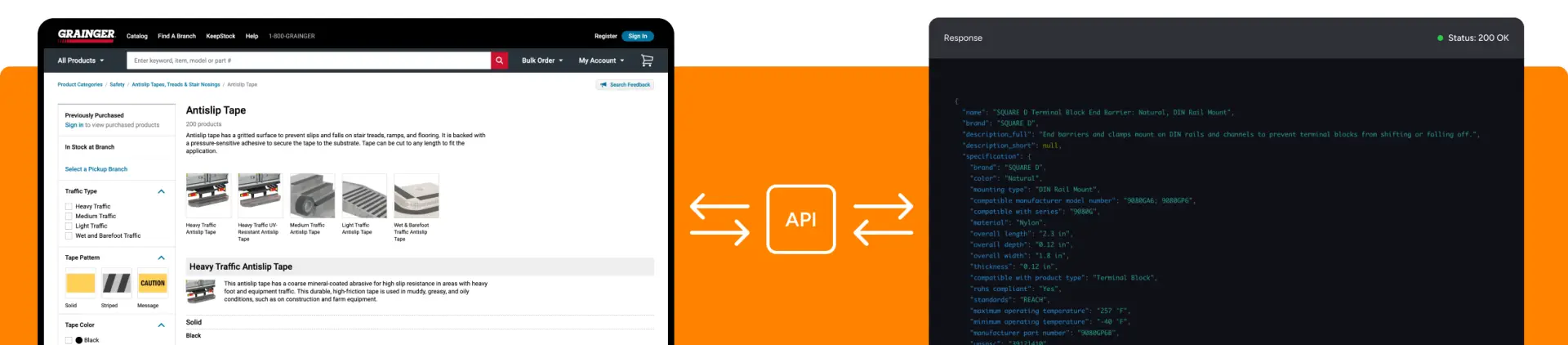The height and width of the screenshot is (345, 1568).
Task: Click the Search Feedback button
Action: (x=625, y=85)
